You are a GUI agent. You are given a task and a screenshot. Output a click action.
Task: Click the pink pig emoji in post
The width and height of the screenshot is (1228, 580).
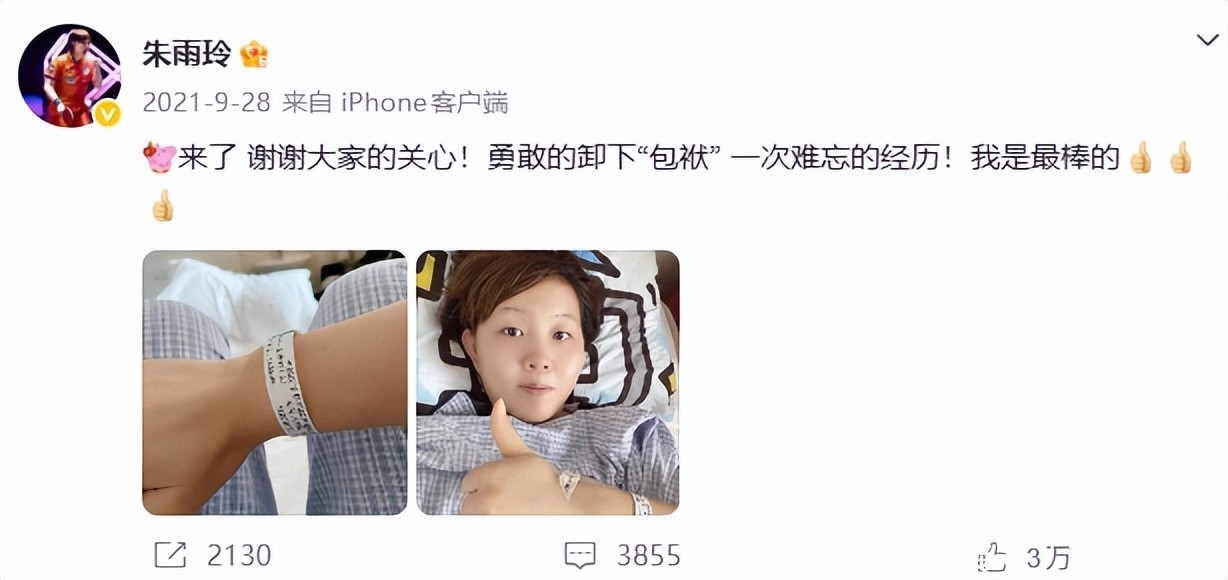click(x=159, y=157)
